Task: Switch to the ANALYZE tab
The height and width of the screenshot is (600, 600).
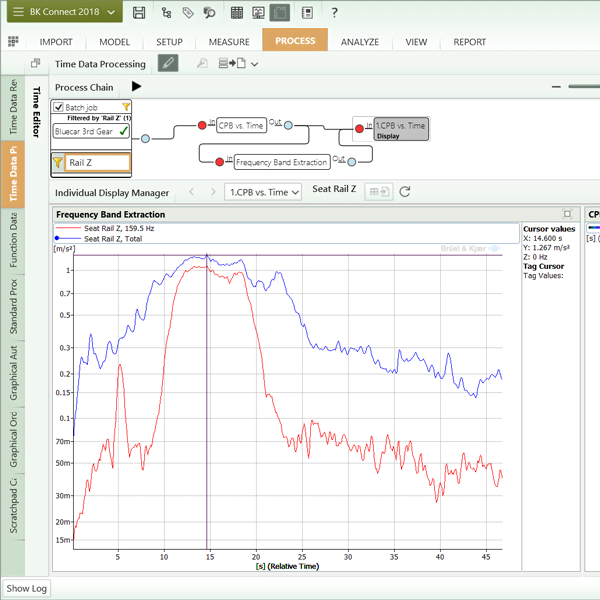Action: pos(360,42)
